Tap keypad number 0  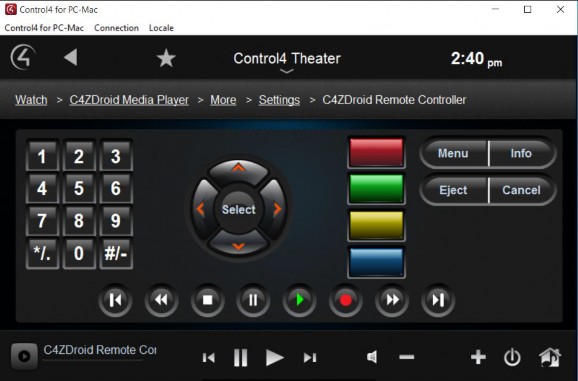pyautogui.click(x=79, y=254)
